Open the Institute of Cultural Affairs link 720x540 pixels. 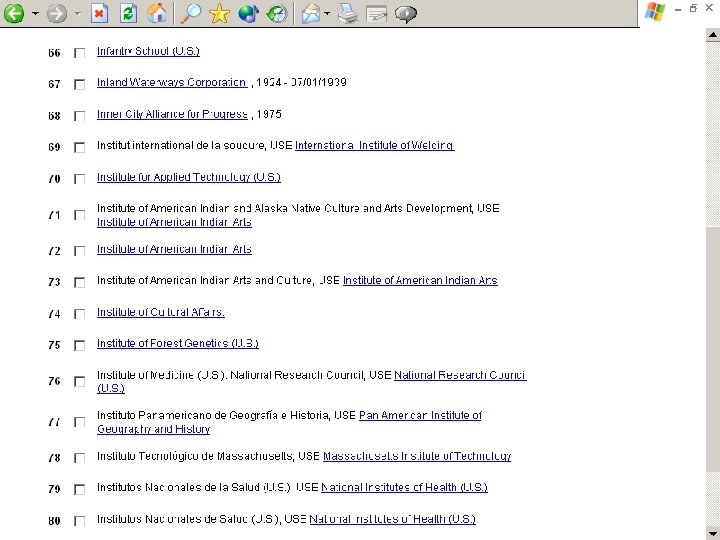click(161, 312)
